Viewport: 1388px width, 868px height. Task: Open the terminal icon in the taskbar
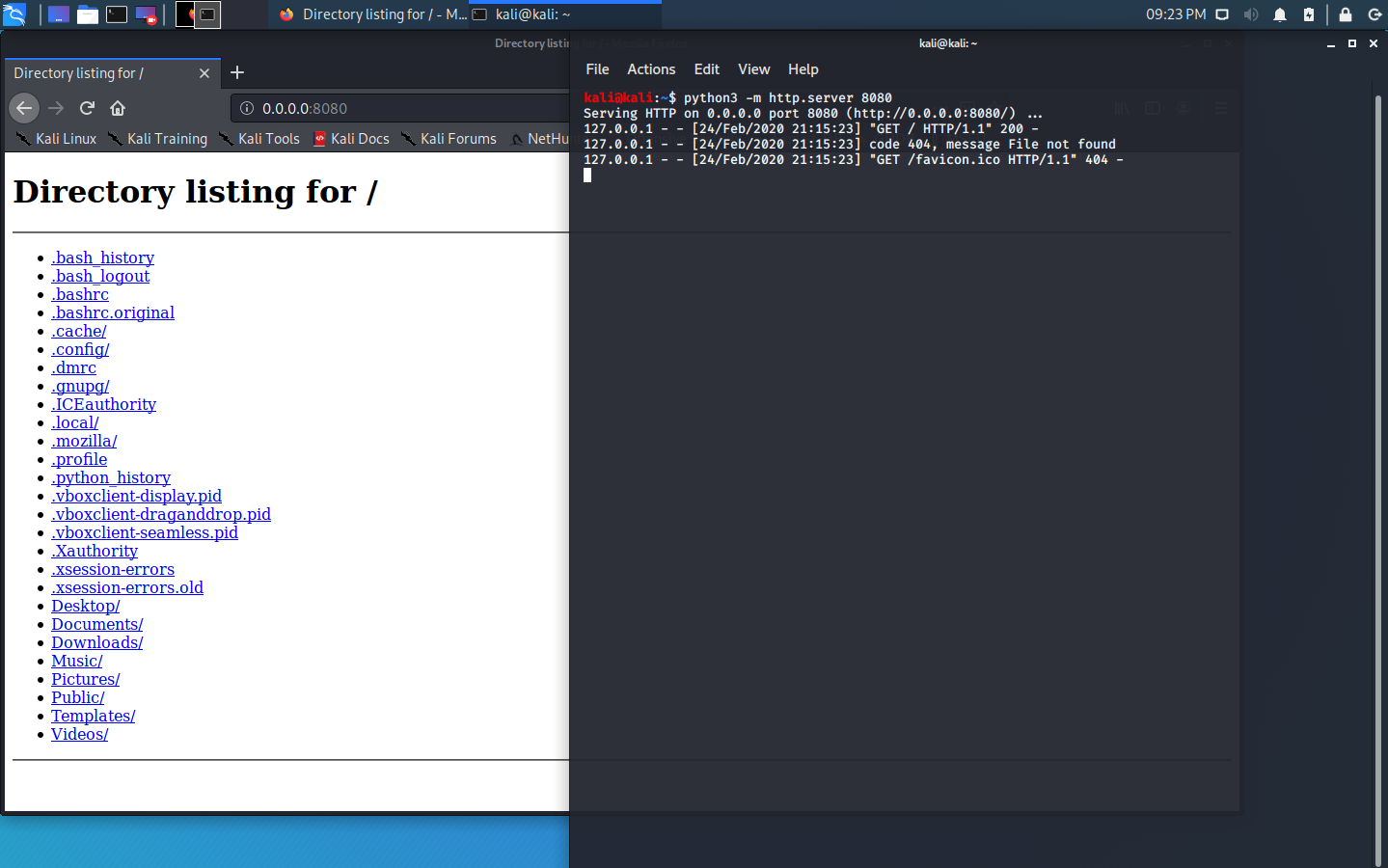(x=117, y=14)
